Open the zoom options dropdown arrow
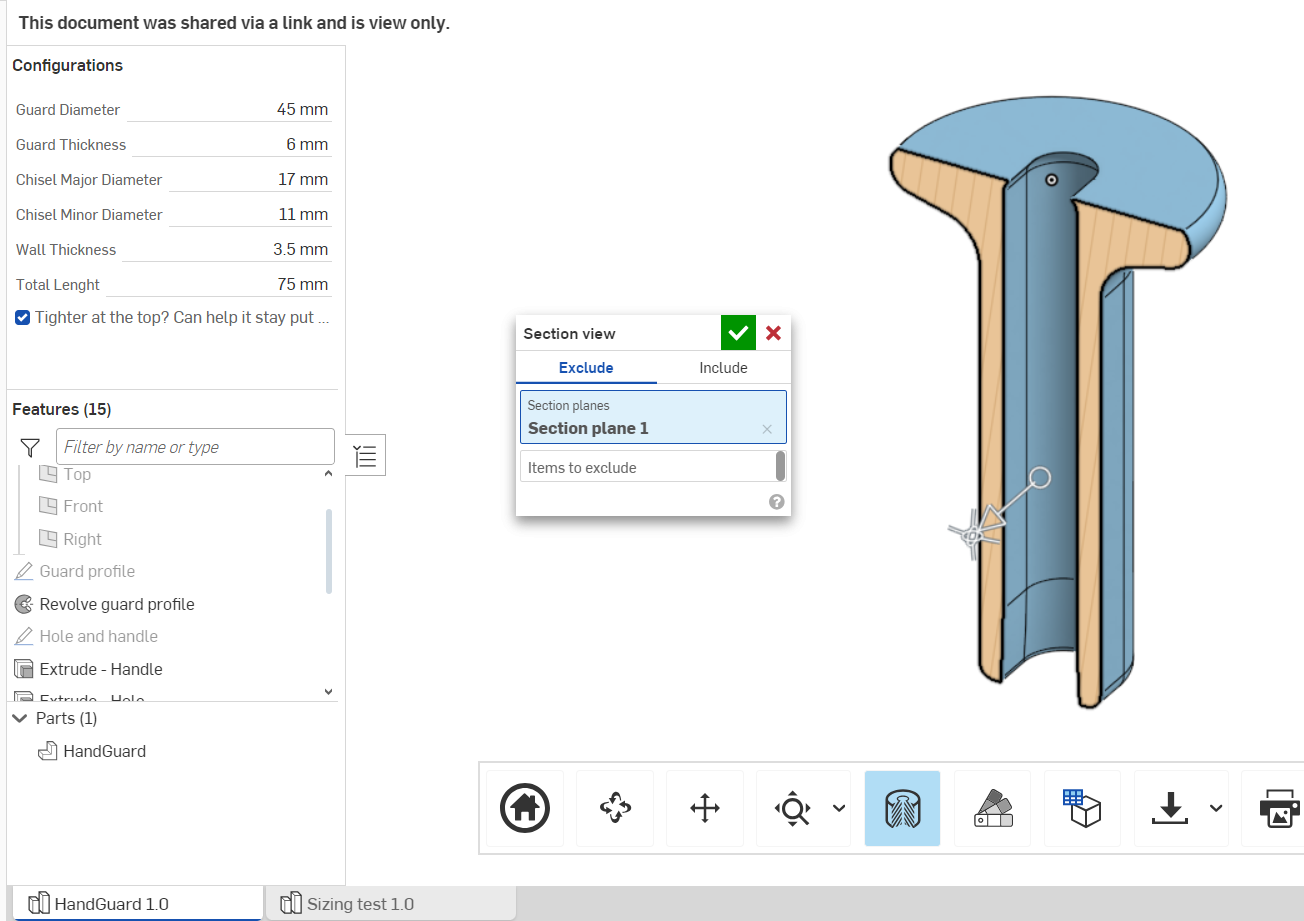 840,808
